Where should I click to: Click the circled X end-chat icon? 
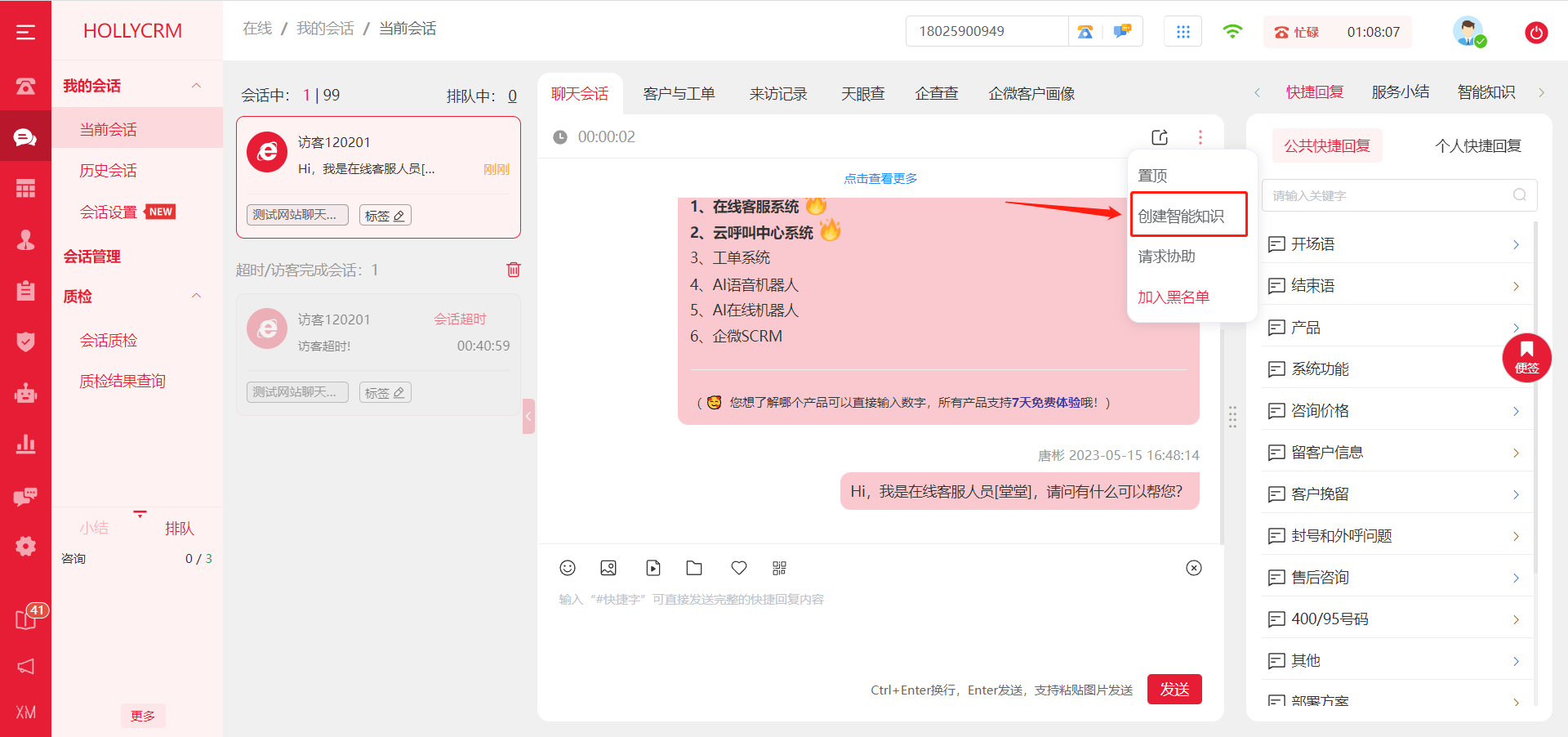pyautogui.click(x=1194, y=568)
